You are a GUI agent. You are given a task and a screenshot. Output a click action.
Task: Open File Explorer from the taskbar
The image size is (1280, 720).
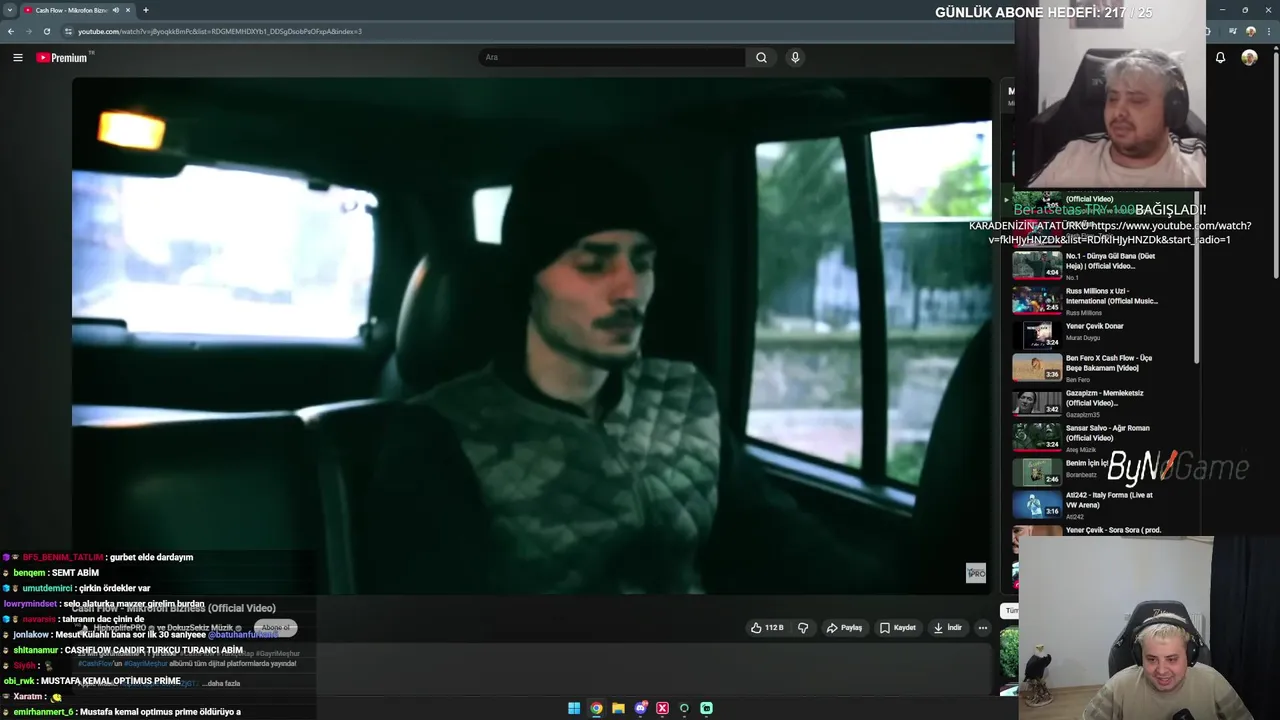[618, 708]
